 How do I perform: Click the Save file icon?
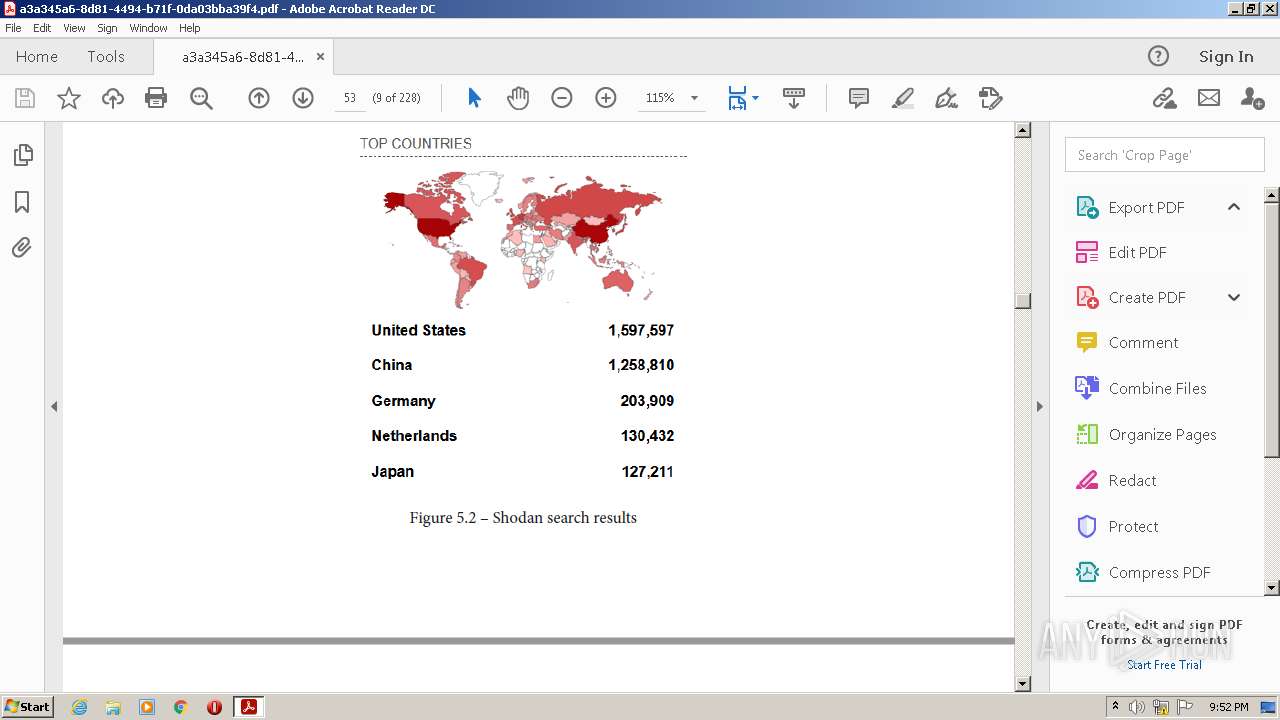click(x=25, y=98)
